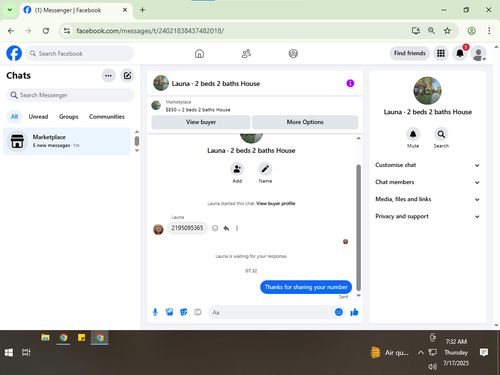Close the Messenger browser tab
Viewport: 500px width, 375px height.
click(x=125, y=10)
